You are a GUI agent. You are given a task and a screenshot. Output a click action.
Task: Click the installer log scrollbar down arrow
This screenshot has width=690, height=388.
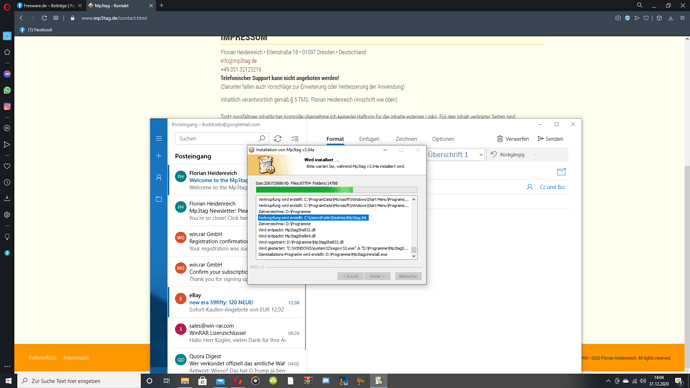(x=414, y=256)
